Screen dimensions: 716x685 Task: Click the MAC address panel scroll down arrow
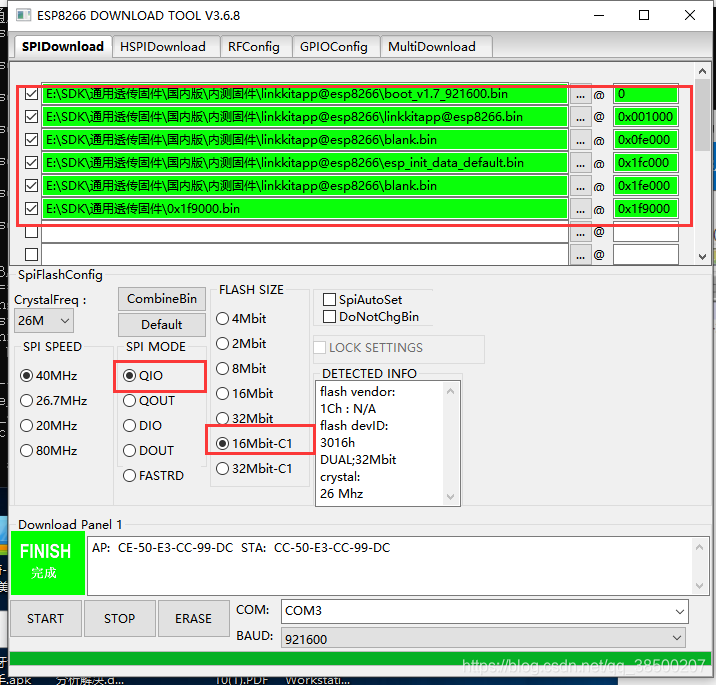(x=700, y=585)
